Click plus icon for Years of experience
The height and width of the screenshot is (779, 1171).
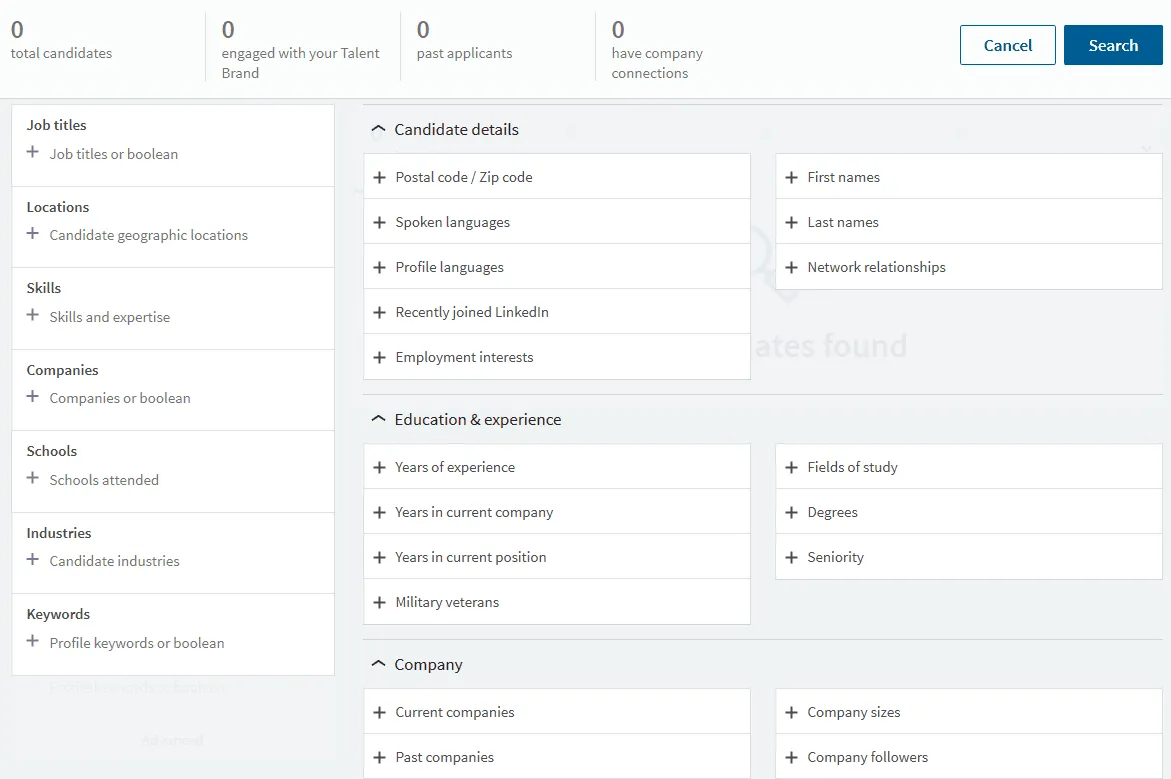379,468
